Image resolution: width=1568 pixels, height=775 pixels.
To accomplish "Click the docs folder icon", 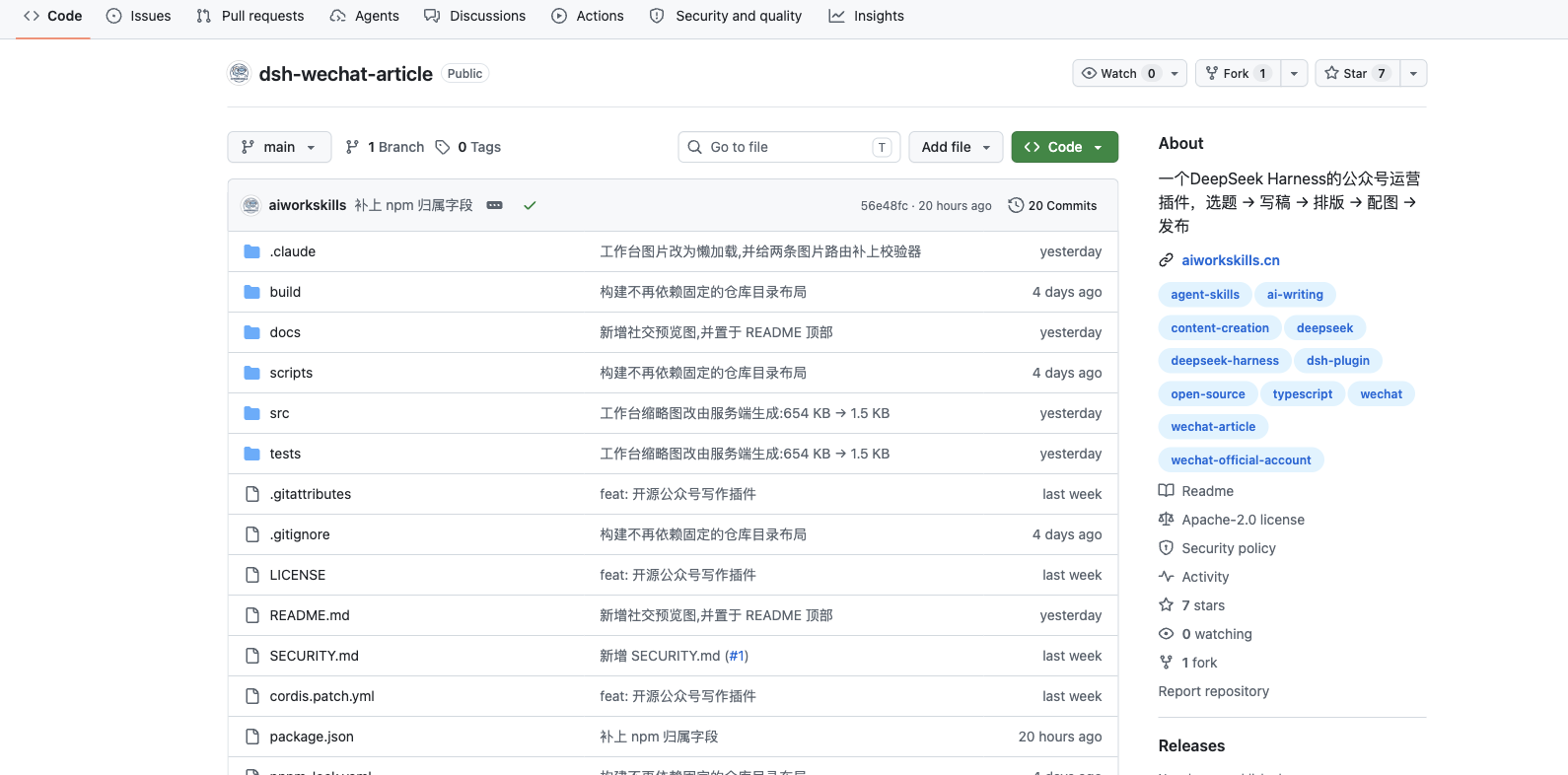I will tap(251, 332).
